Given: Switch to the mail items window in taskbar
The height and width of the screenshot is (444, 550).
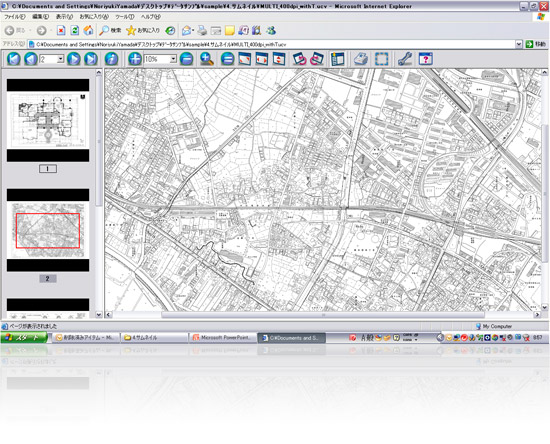Looking at the screenshot, I should tap(86, 338).
